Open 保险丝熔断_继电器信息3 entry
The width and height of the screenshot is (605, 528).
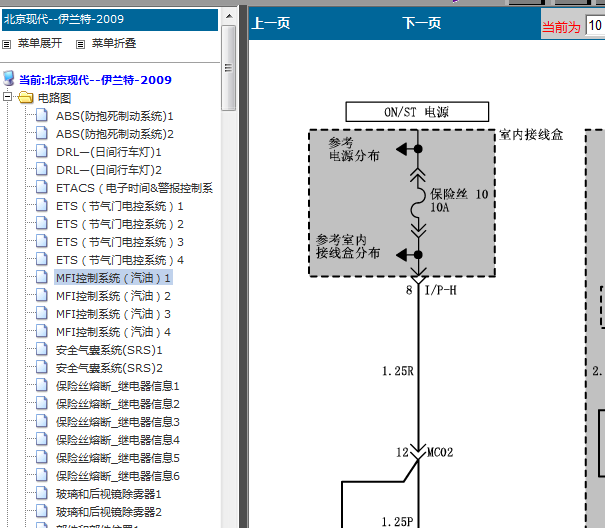[x=118, y=422]
